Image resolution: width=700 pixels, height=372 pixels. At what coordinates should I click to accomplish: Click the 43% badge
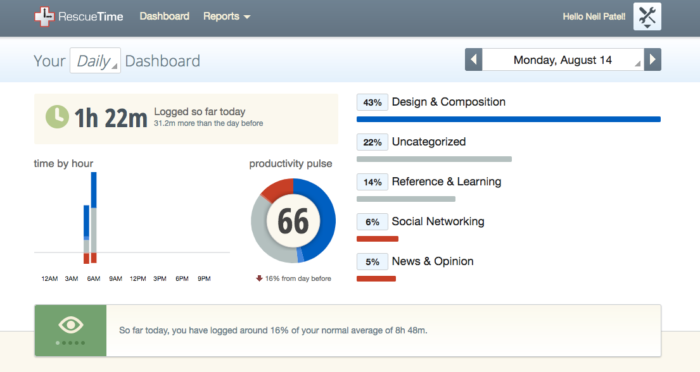[x=372, y=102]
